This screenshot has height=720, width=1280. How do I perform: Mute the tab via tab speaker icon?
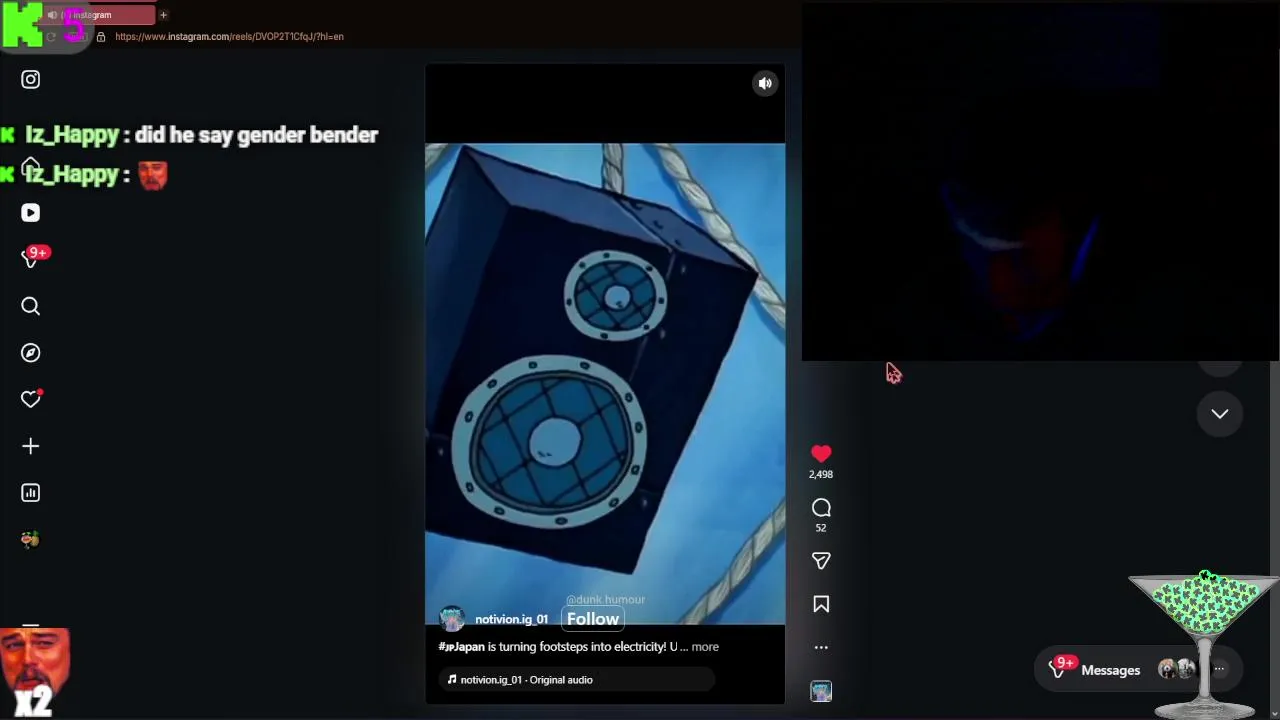pyautogui.click(x=52, y=15)
